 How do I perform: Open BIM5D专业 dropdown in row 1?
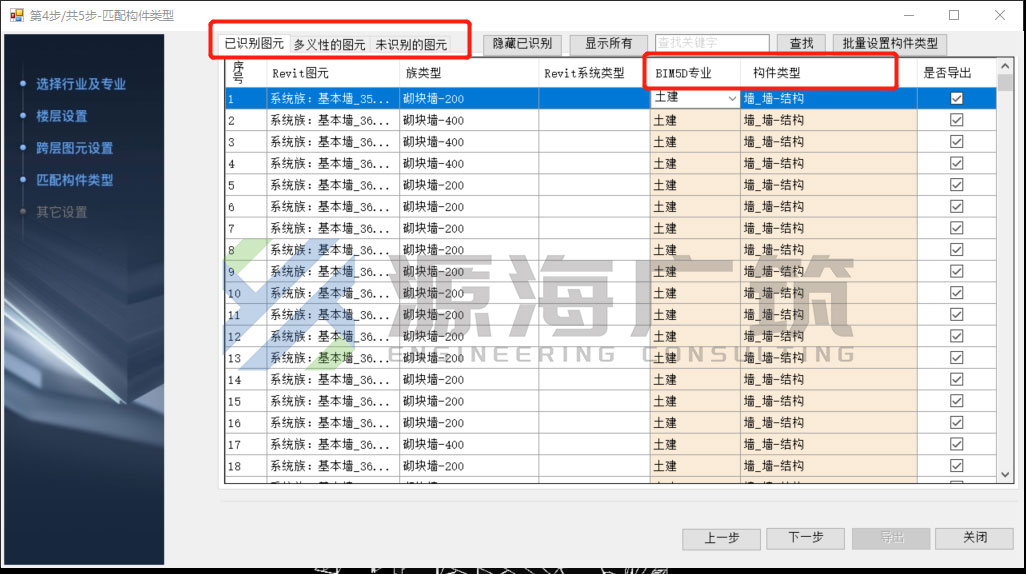tap(732, 98)
